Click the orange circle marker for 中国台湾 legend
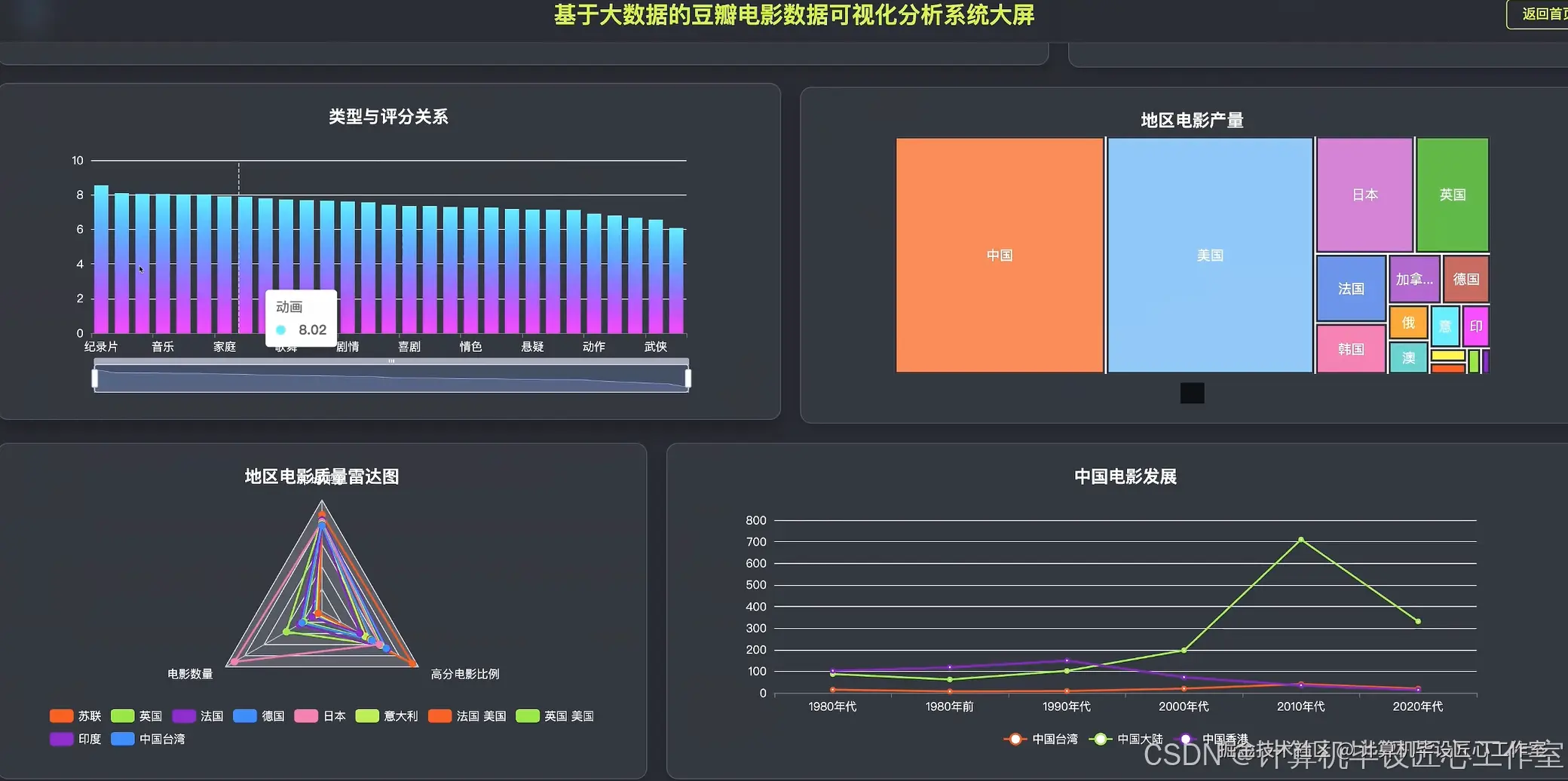 click(1014, 739)
